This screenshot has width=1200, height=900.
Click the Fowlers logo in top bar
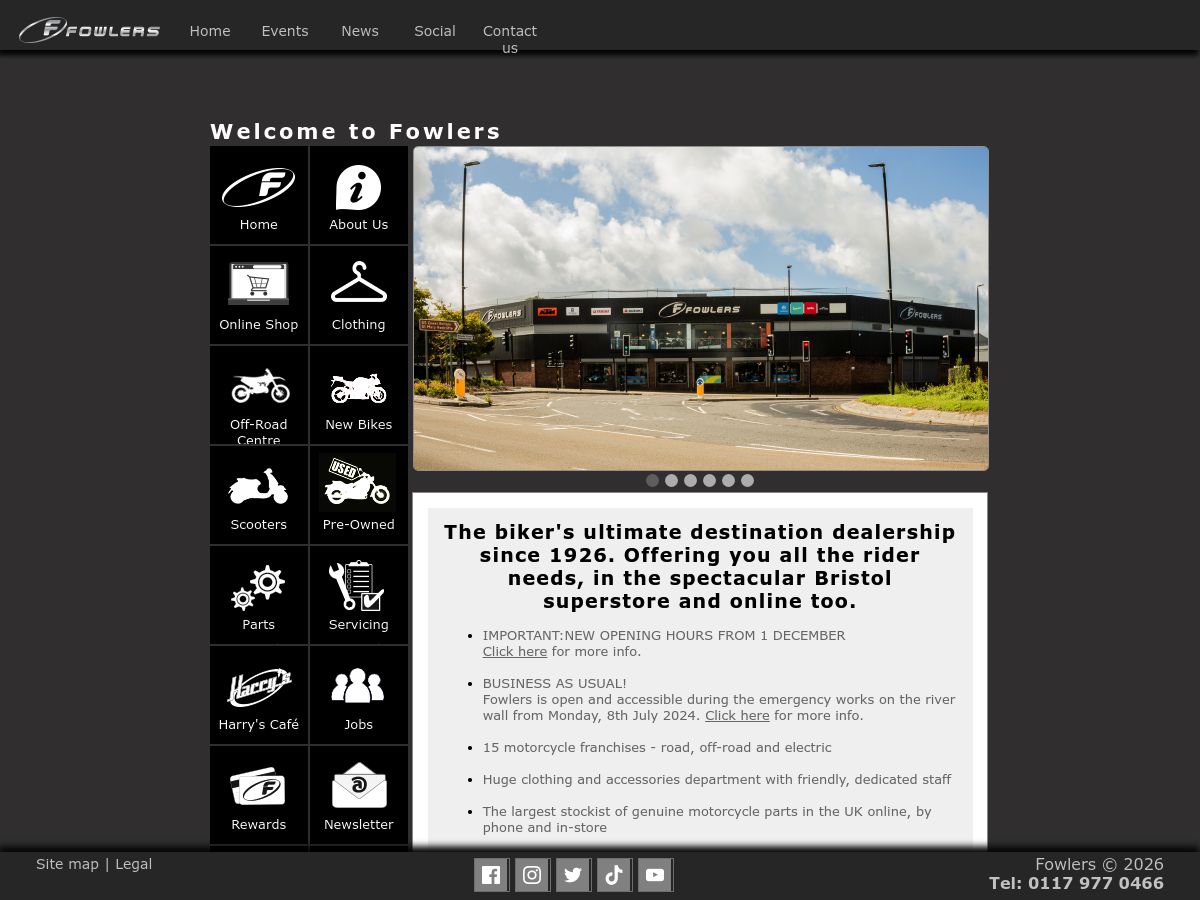[x=89, y=30]
